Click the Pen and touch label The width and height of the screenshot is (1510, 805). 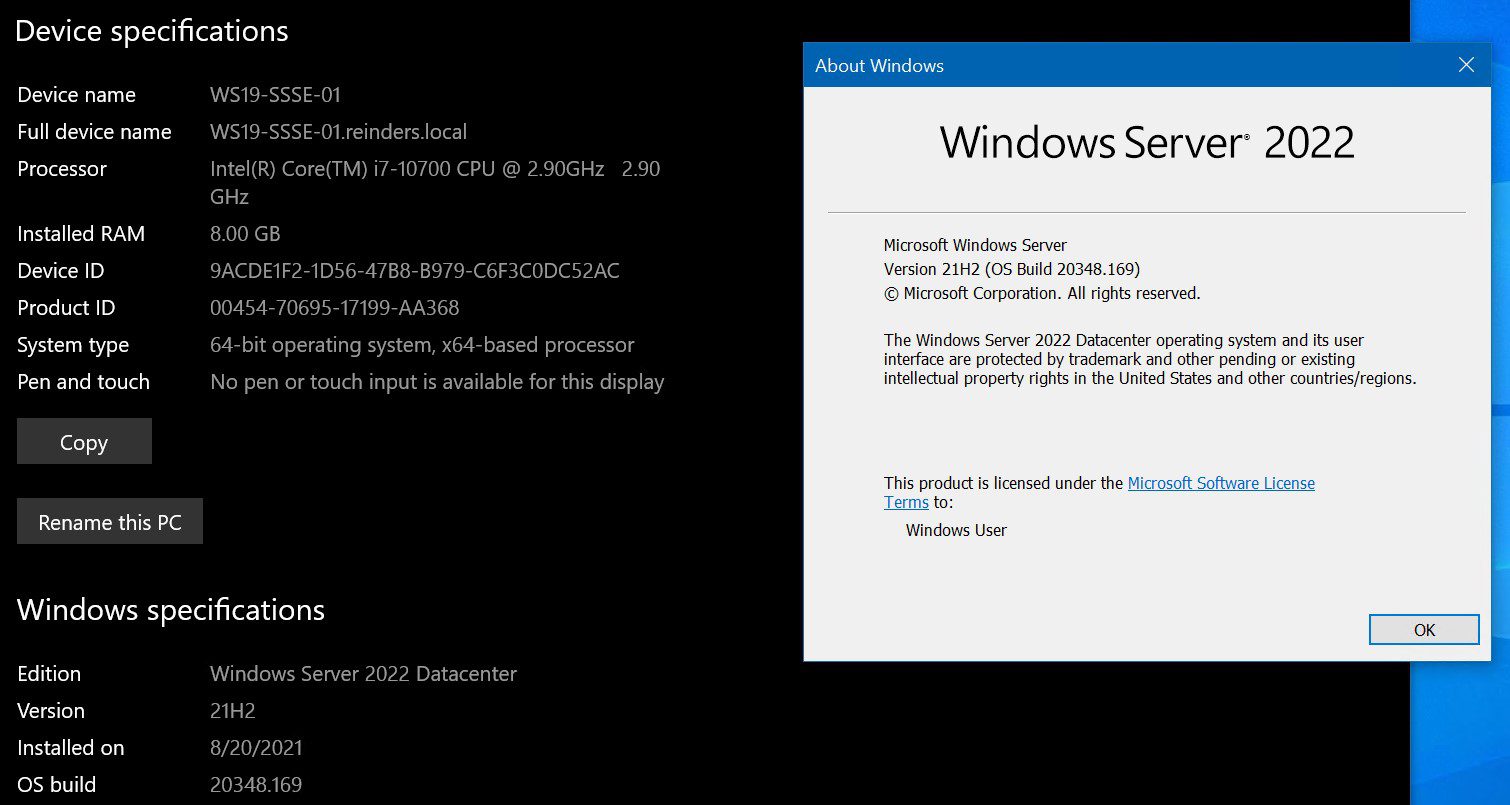(x=83, y=382)
